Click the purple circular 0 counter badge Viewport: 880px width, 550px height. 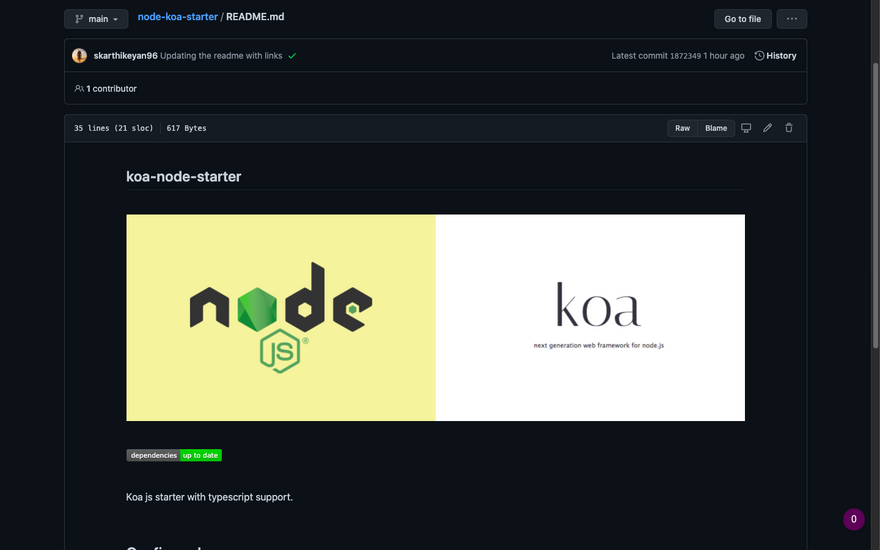[853, 519]
